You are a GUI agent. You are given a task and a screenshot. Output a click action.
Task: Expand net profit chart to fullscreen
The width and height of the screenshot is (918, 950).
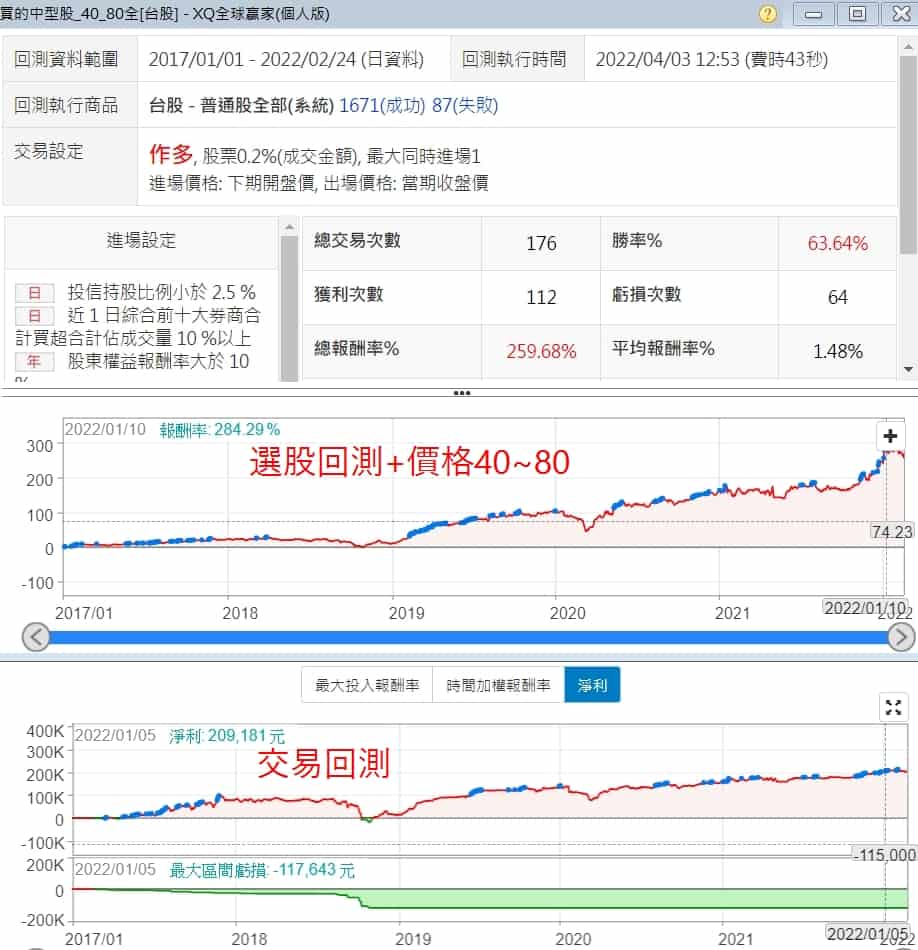pos(893,708)
